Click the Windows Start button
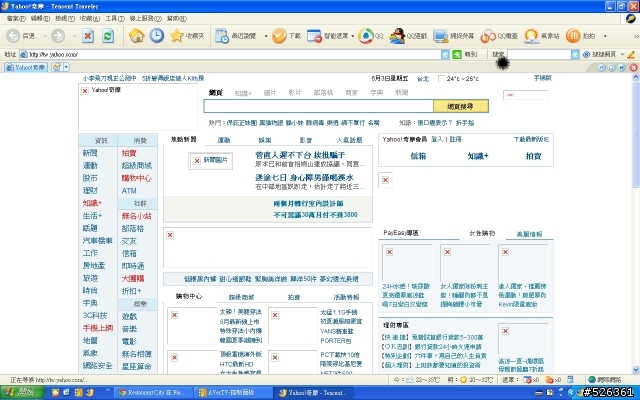Image resolution: width=640 pixels, height=400 pixels. [22, 393]
